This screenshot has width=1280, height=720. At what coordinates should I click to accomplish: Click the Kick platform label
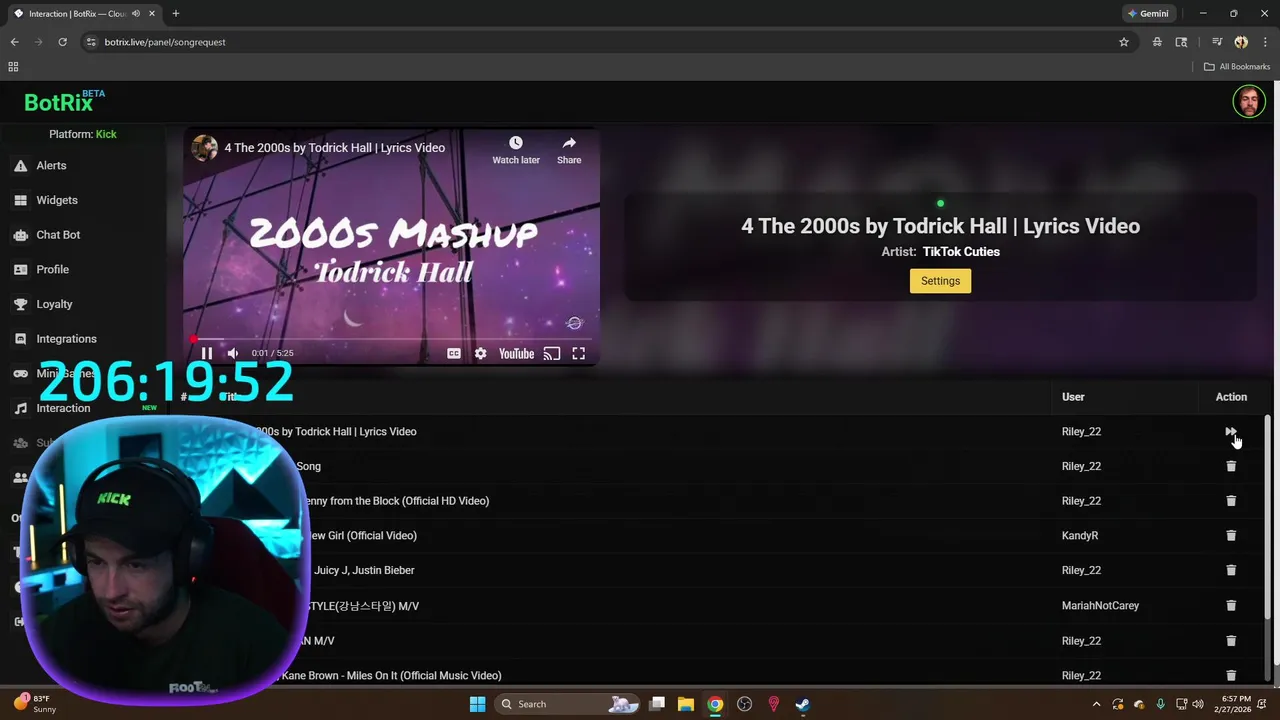pyautogui.click(x=106, y=134)
